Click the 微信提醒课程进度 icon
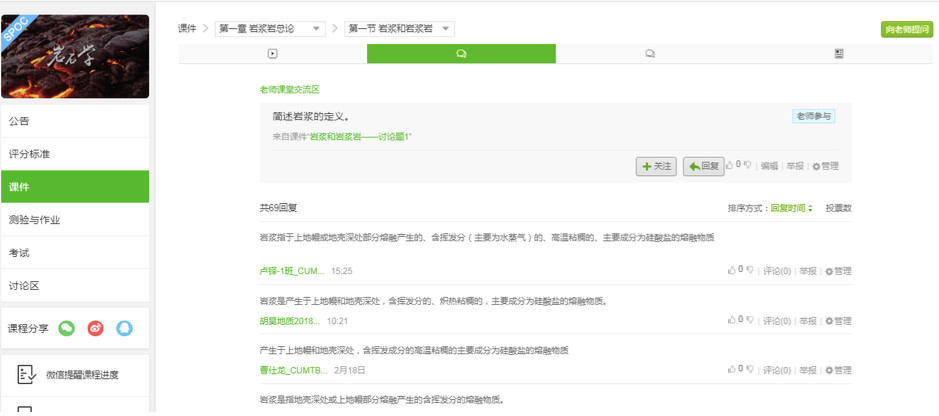Viewport: 939px width, 416px height. point(27,375)
